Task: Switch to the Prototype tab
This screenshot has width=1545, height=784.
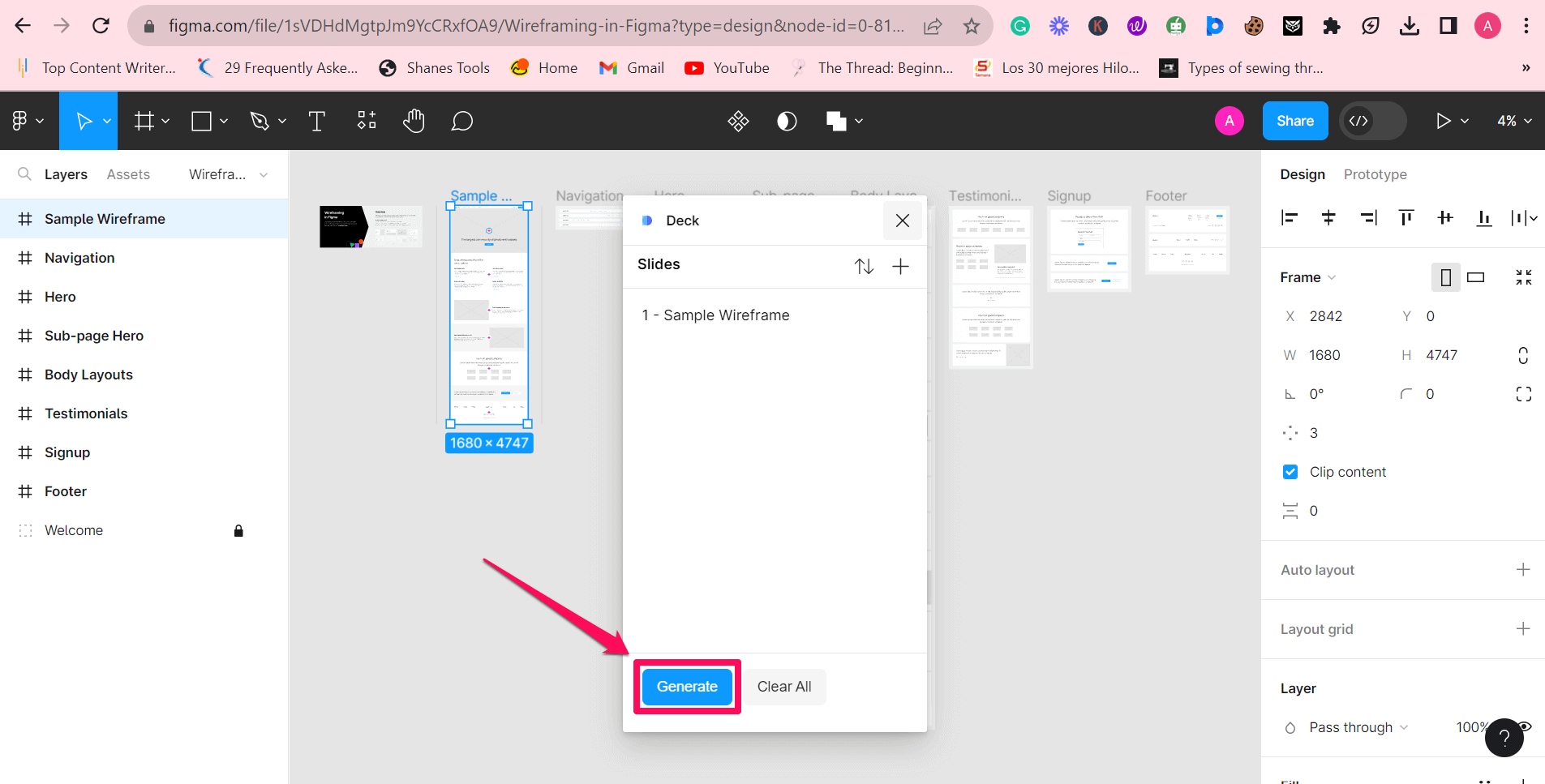Action: [1375, 174]
